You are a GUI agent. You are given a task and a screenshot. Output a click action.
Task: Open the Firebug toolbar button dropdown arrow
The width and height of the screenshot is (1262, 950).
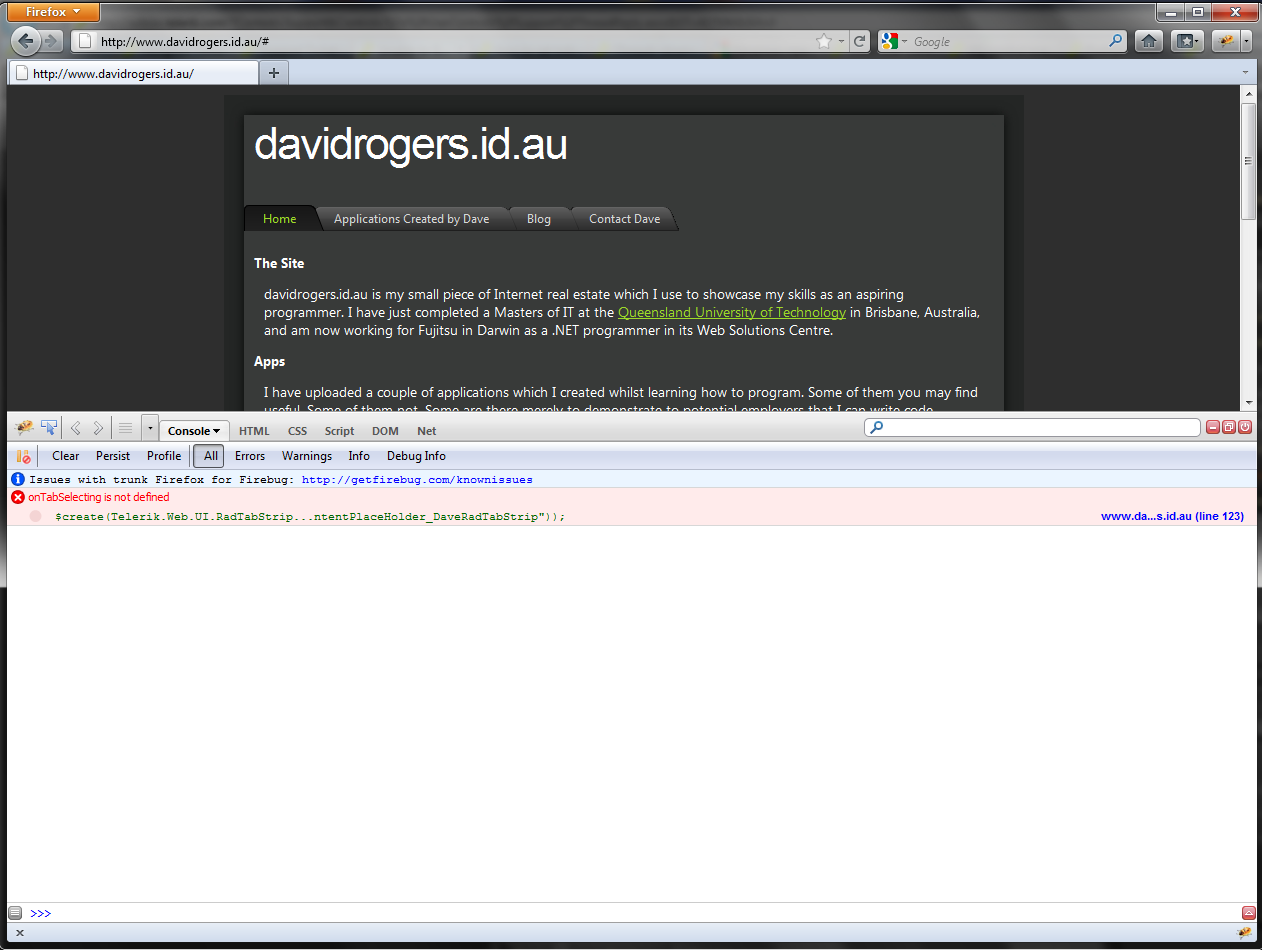click(1247, 41)
